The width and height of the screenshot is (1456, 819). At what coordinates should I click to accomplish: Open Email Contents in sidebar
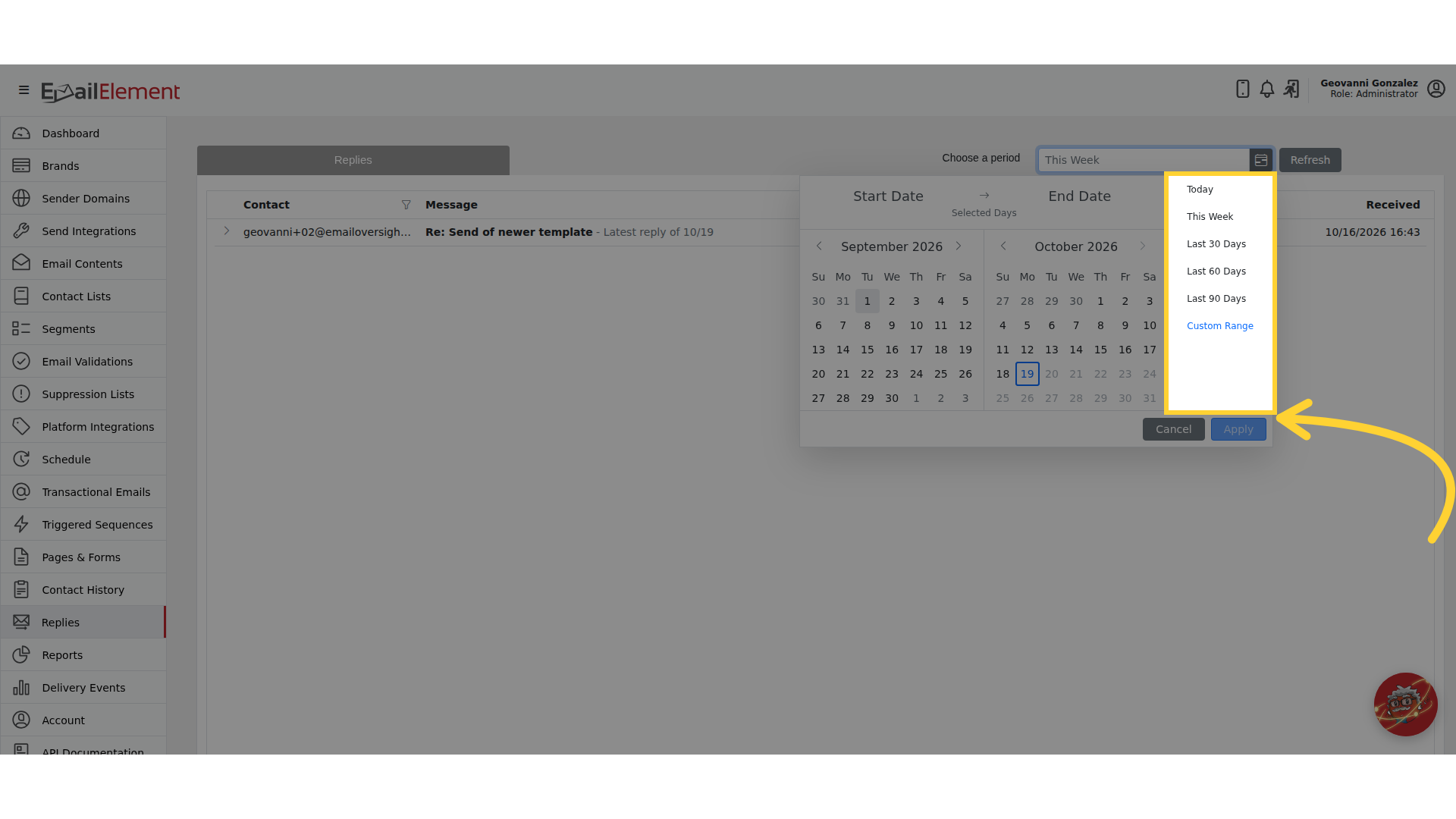83,264
